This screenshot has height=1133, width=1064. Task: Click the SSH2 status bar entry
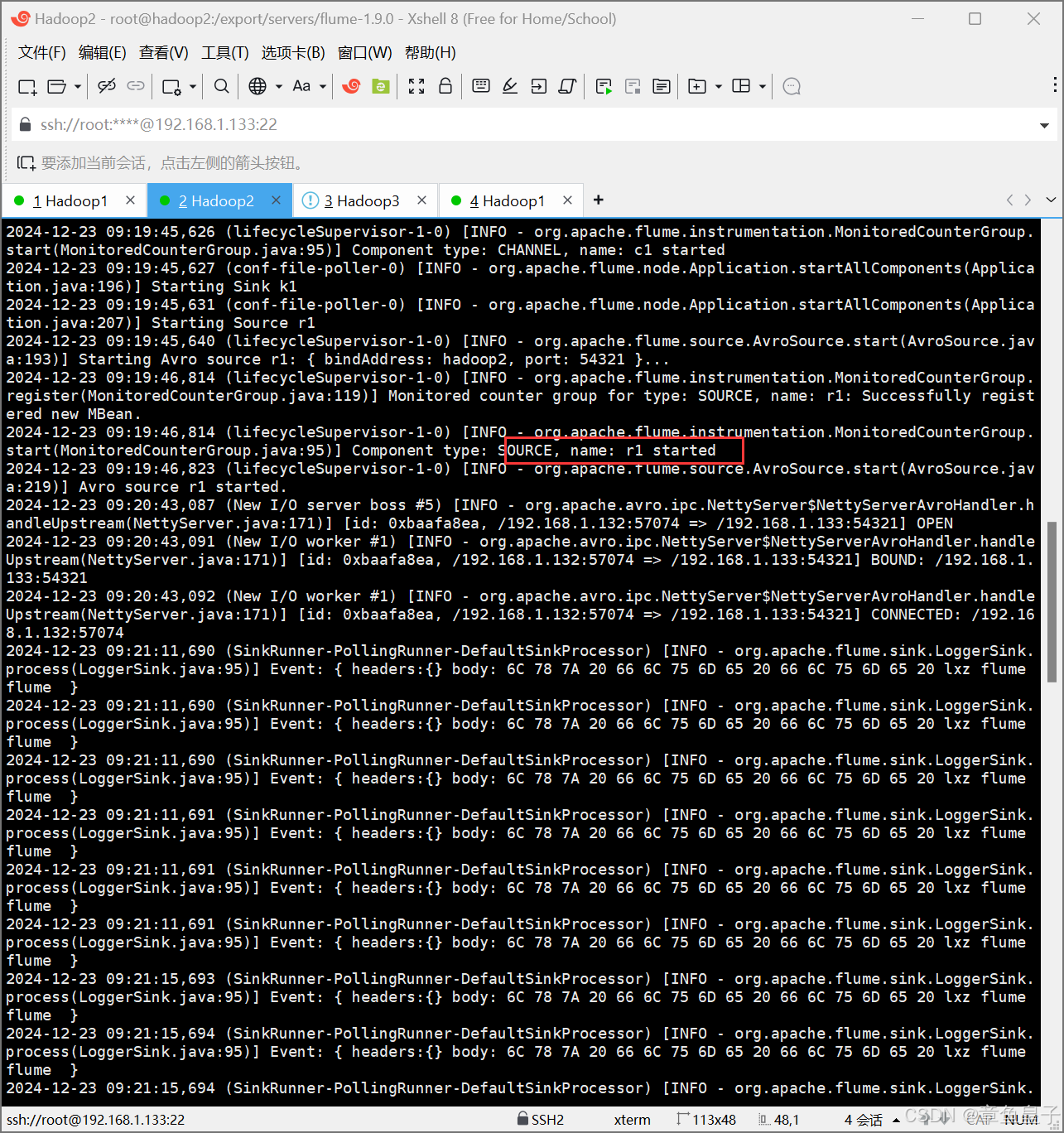click(x=540, y=1120)
